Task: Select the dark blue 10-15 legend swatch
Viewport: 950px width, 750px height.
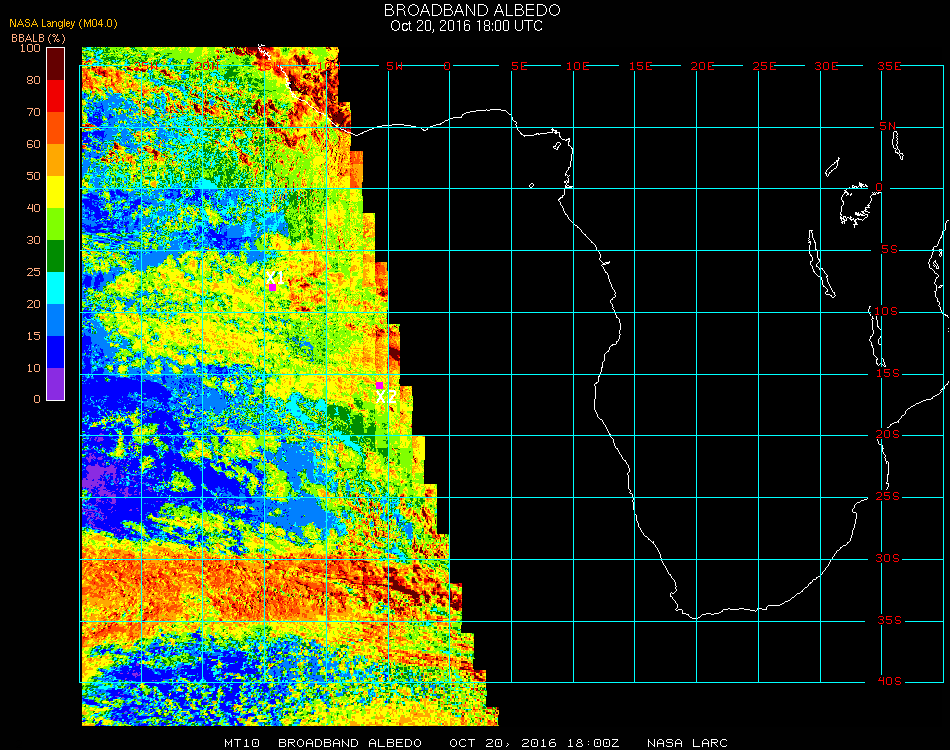Action: [x=56, y=352]
